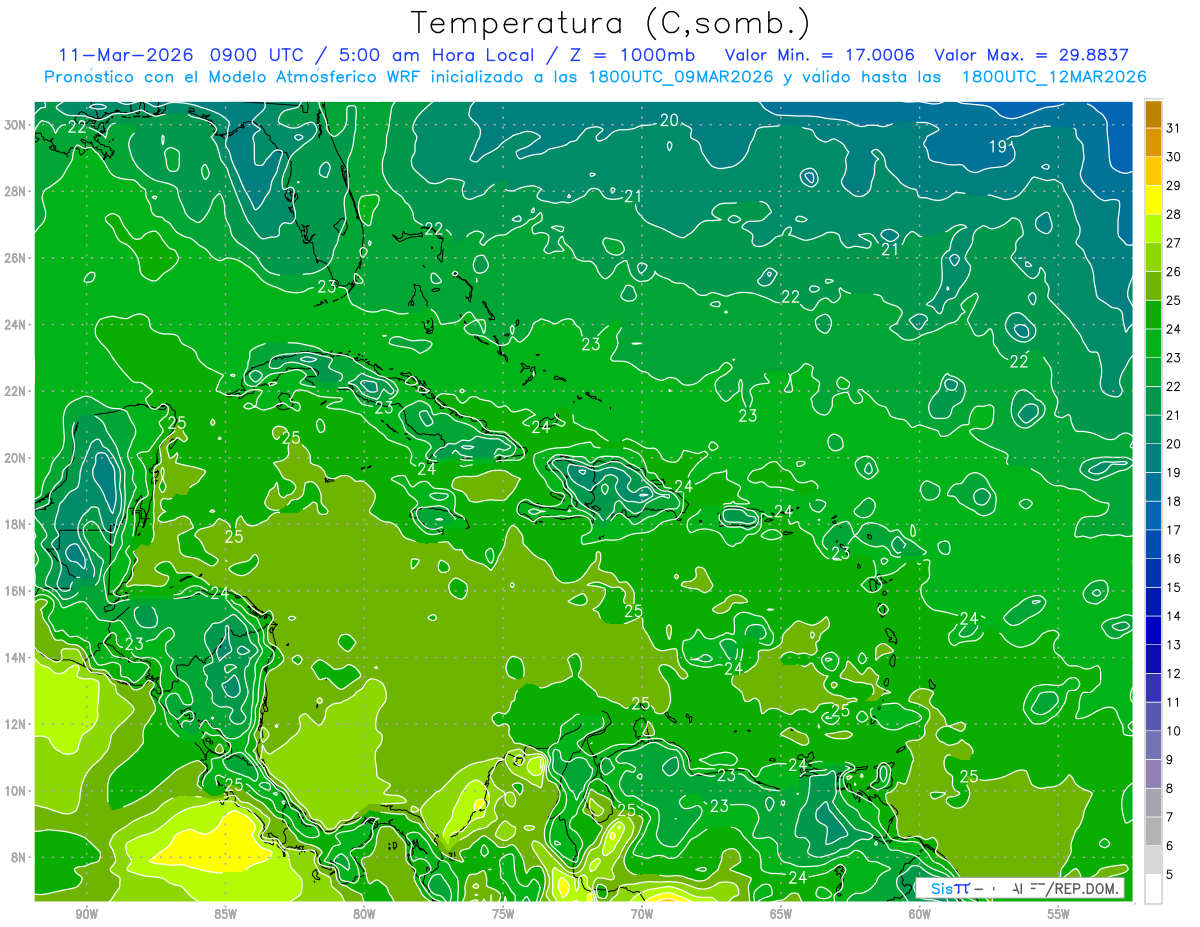1200x927 pixels.
Task: Click '1800UTC_12MAR2026' valid-until time
Action: 1053,77
